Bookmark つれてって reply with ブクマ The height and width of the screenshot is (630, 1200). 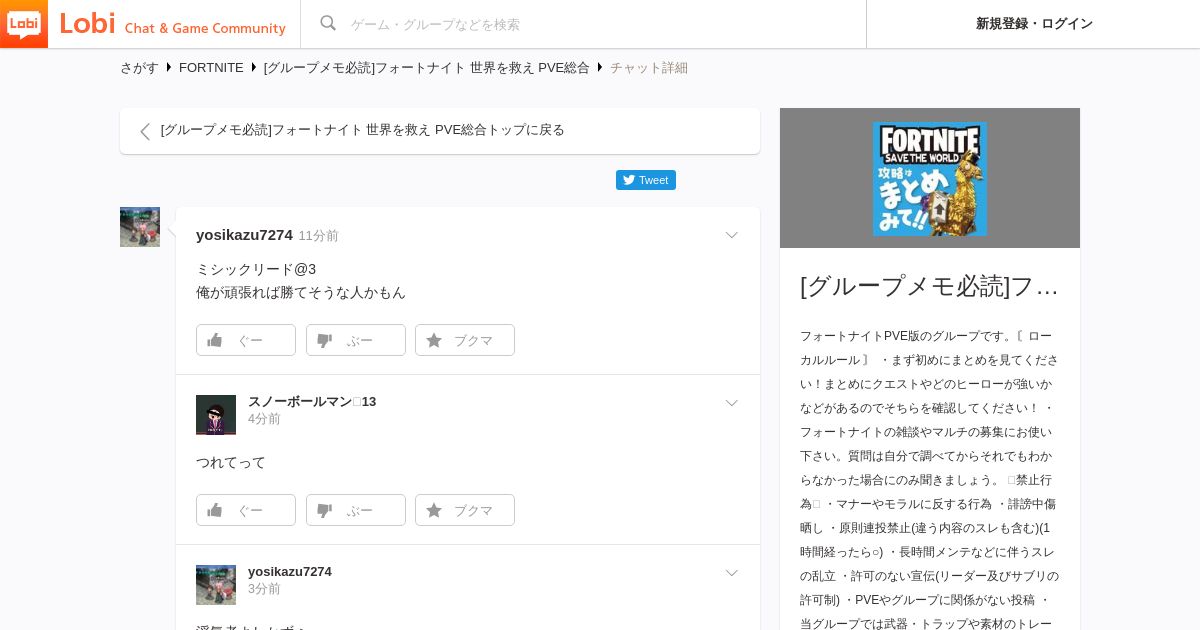465,510
